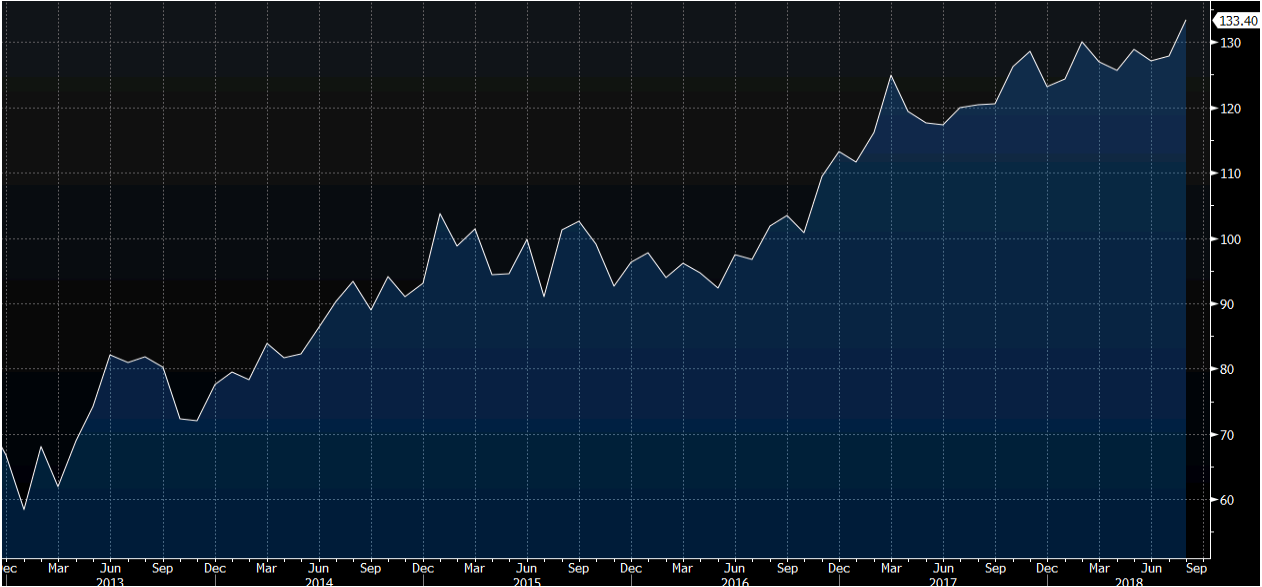Viewport: 1262px width, 587px height.
Task: Click the 130 y-axis label
Action: [x=1227, y=43]
